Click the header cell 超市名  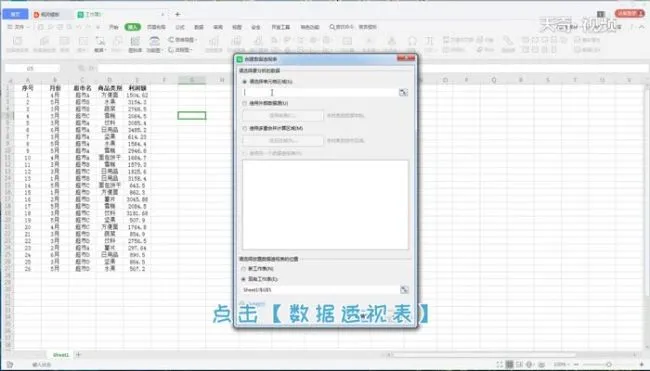pyautogui.click(x=82, y=88)
